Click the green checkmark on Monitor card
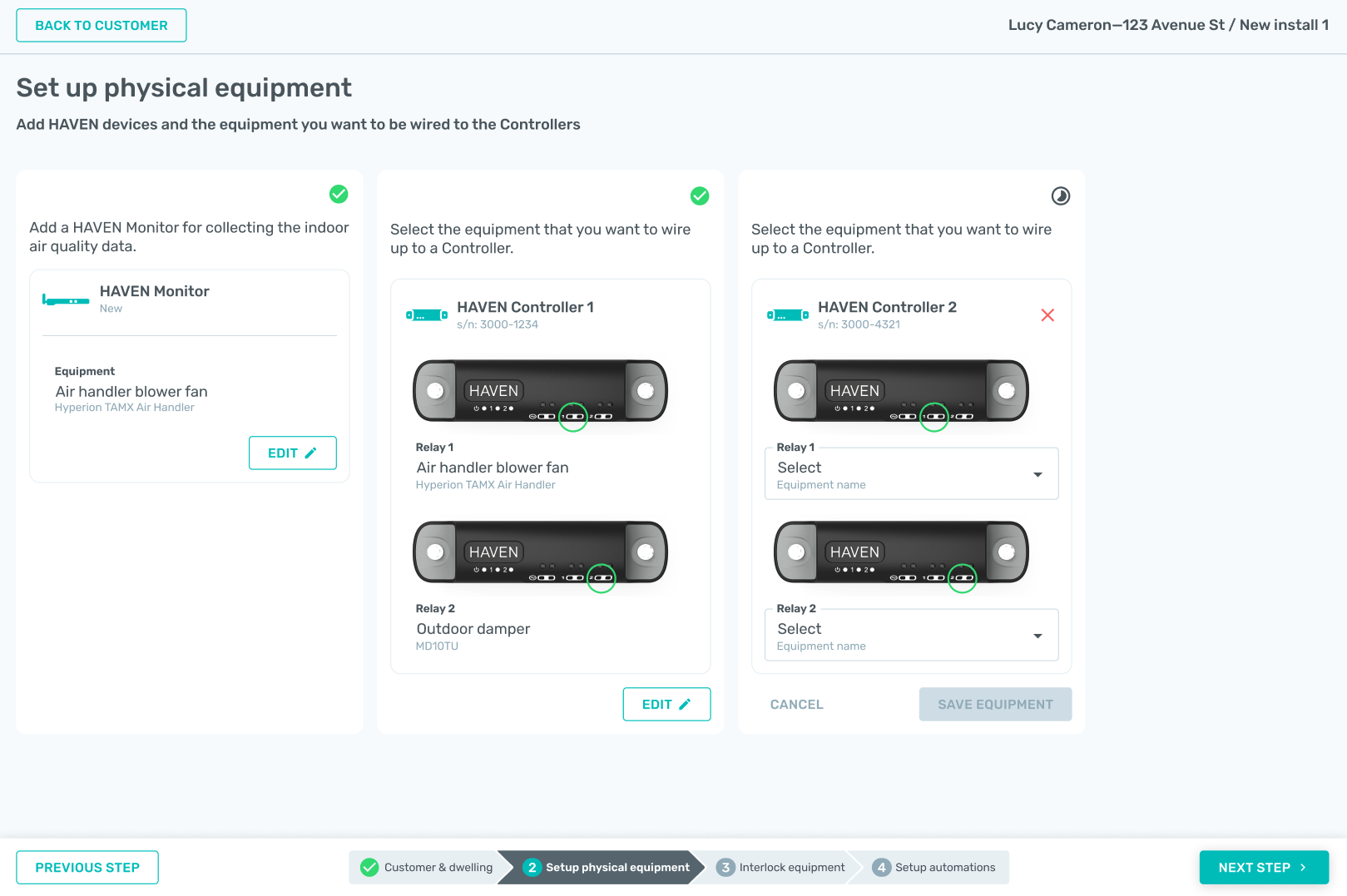The height and width of the screenshot is (896, 1347). pos(339,194)
